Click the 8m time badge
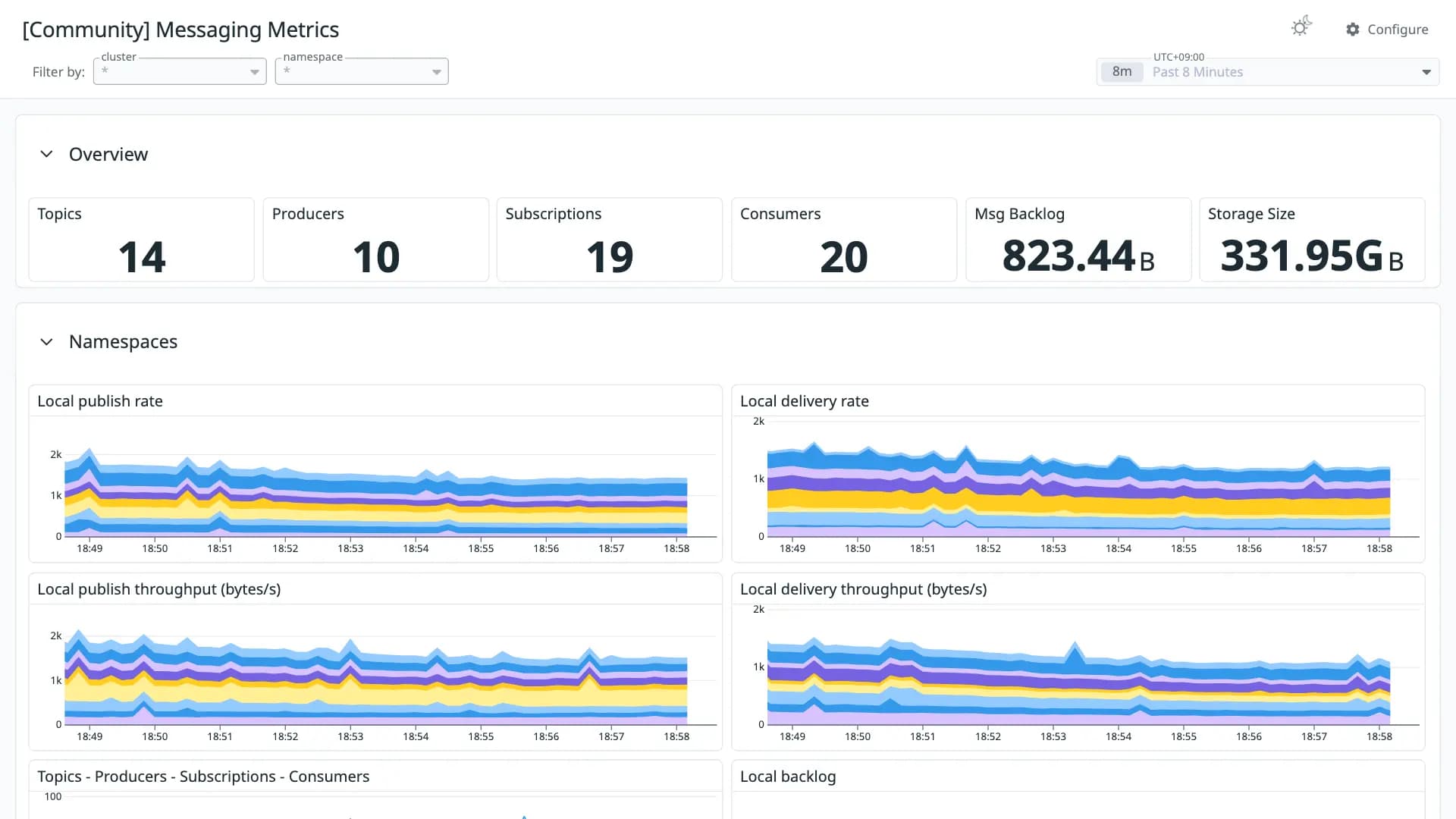 [x=1122, y=72]
